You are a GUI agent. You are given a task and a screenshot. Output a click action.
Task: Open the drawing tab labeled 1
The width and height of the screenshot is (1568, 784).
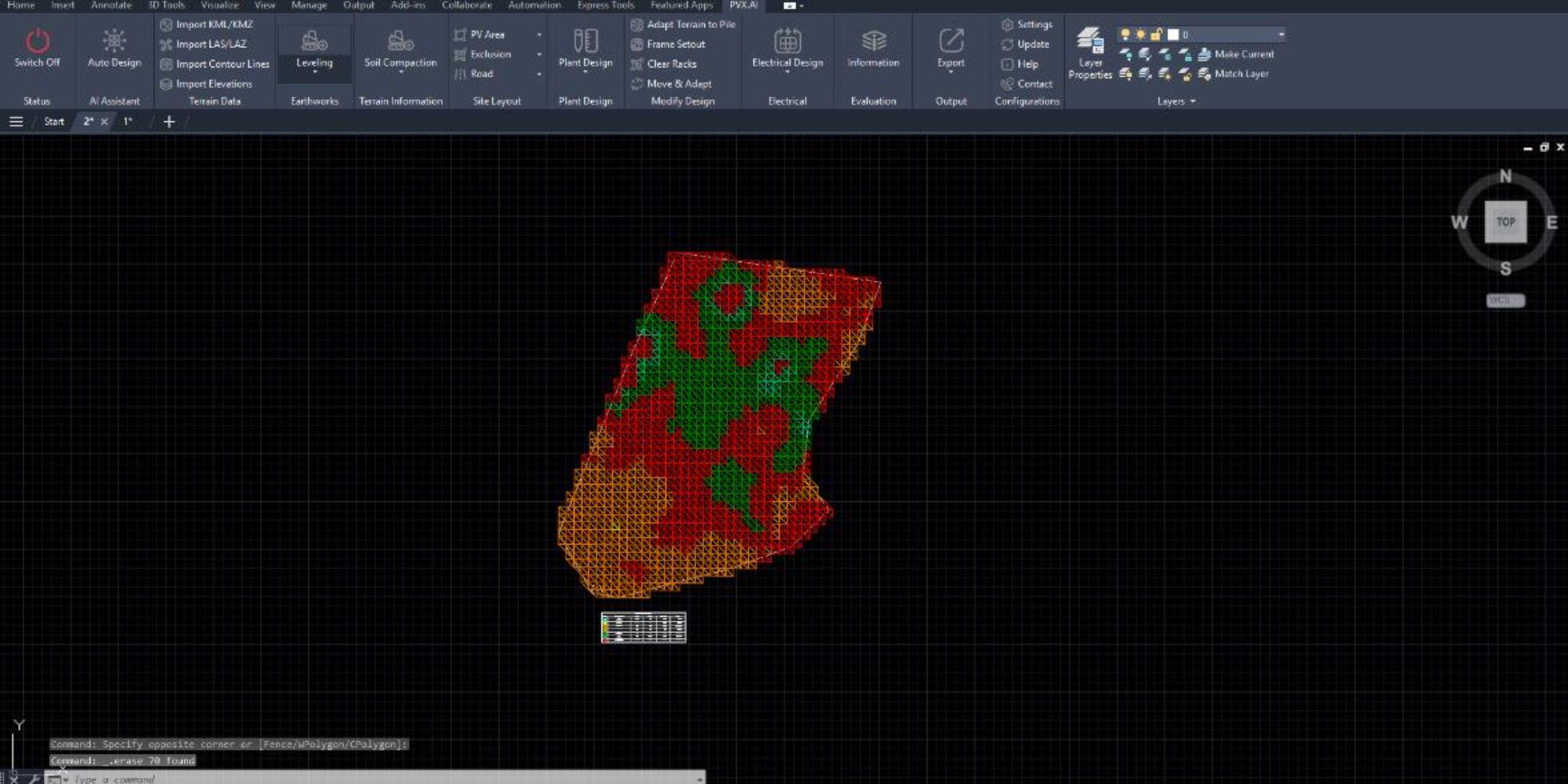tap(128, 121)
